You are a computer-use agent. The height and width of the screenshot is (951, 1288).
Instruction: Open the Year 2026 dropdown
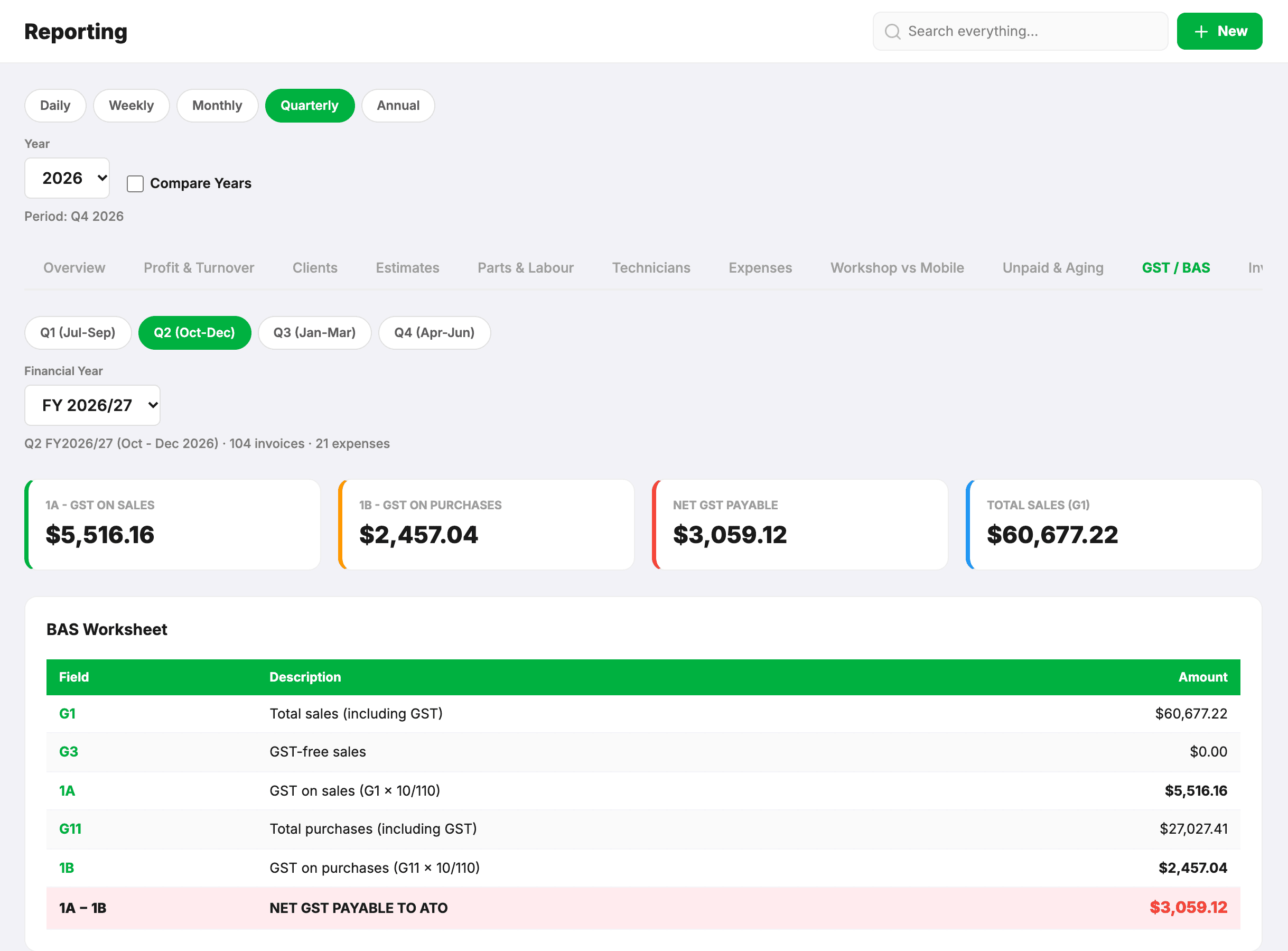tap(67, 178)
